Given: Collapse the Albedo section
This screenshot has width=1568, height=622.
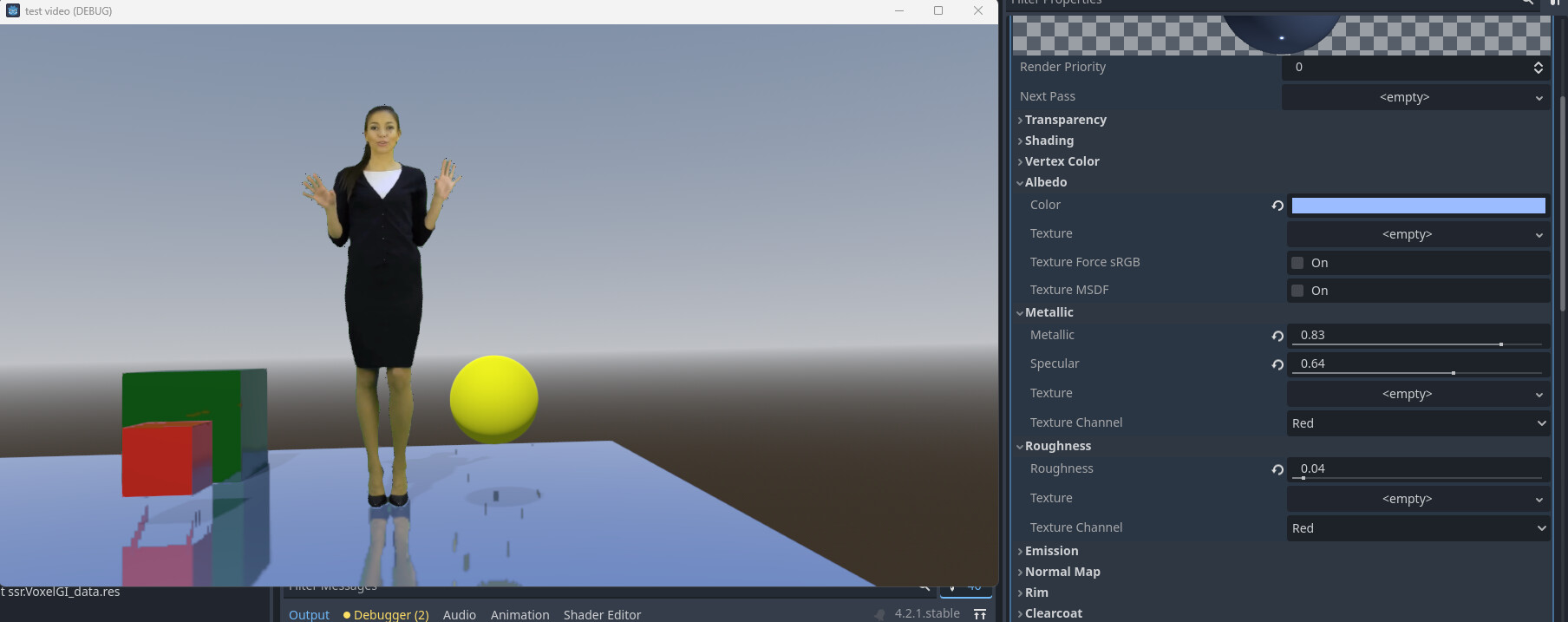Looking at the screenshot, I should (x=1046, y=182).
